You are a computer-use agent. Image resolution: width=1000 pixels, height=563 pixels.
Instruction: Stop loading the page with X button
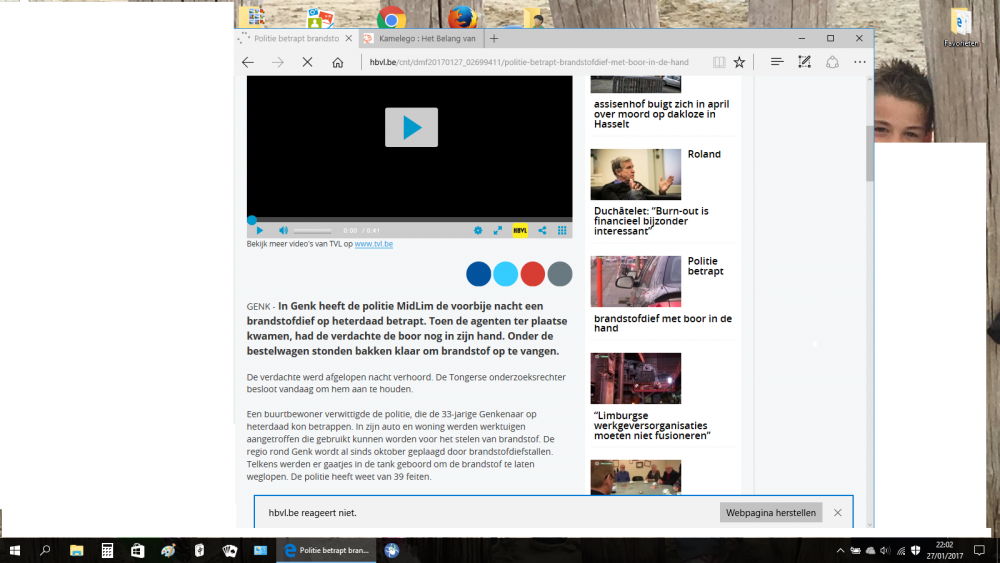307,62
